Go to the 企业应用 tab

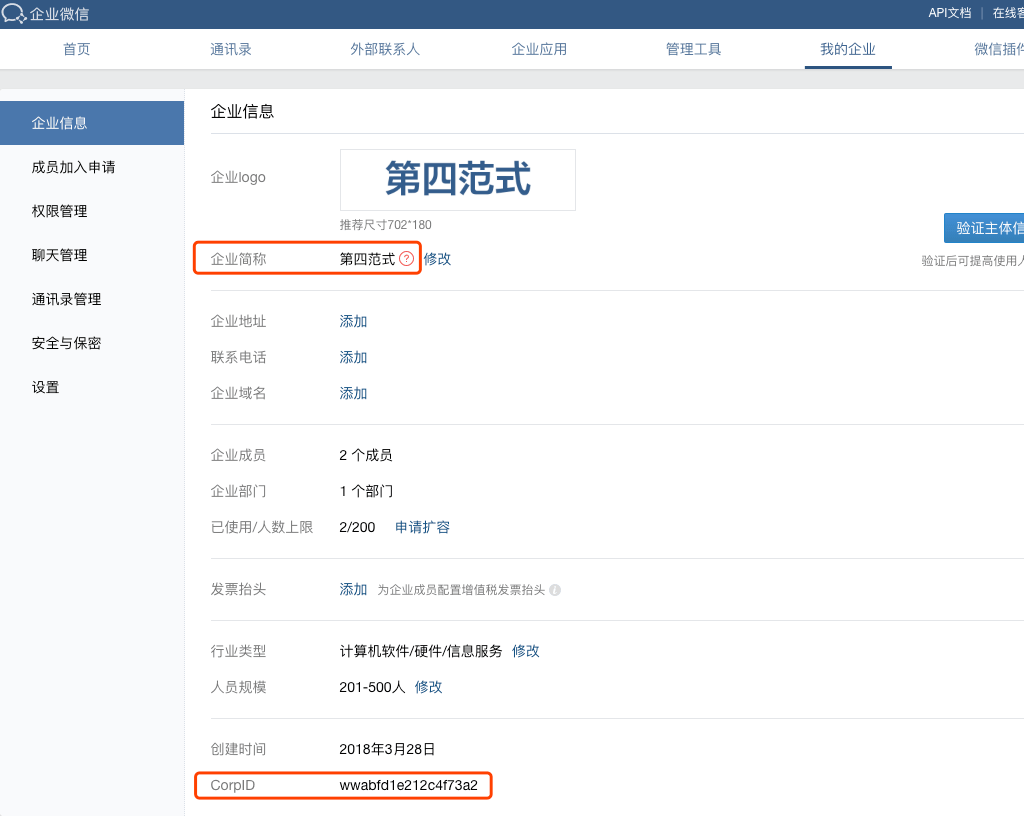pyautogui.click(x=539, y=49)
